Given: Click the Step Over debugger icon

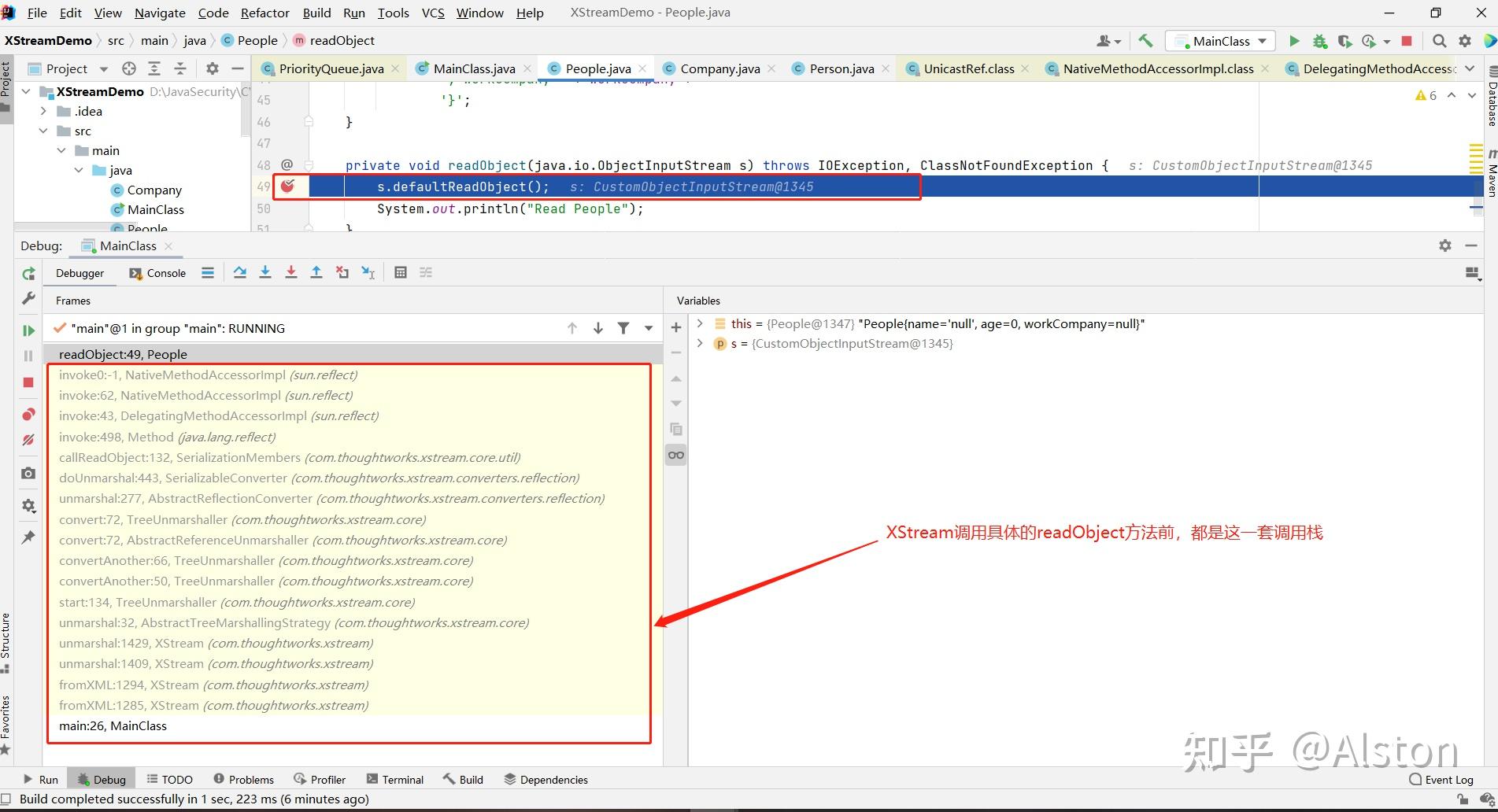Looking at the screenshot, I should (240, 272).
